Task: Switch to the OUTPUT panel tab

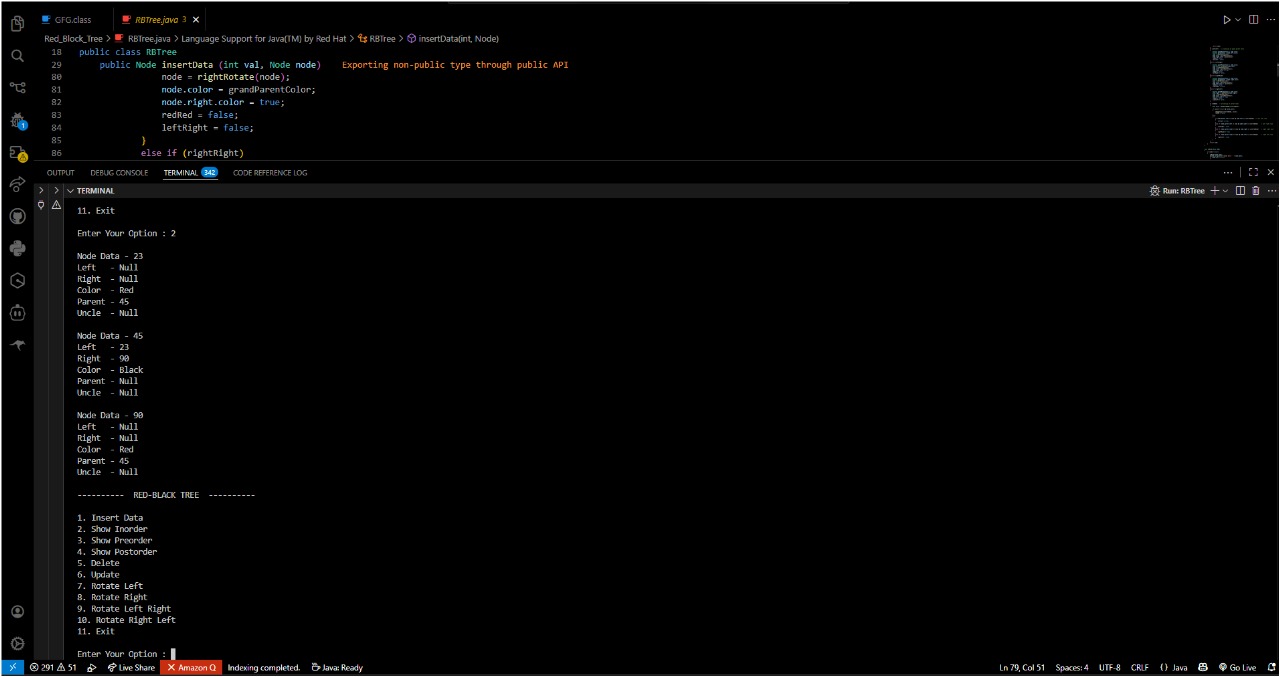Action: [x=60, y=173]
